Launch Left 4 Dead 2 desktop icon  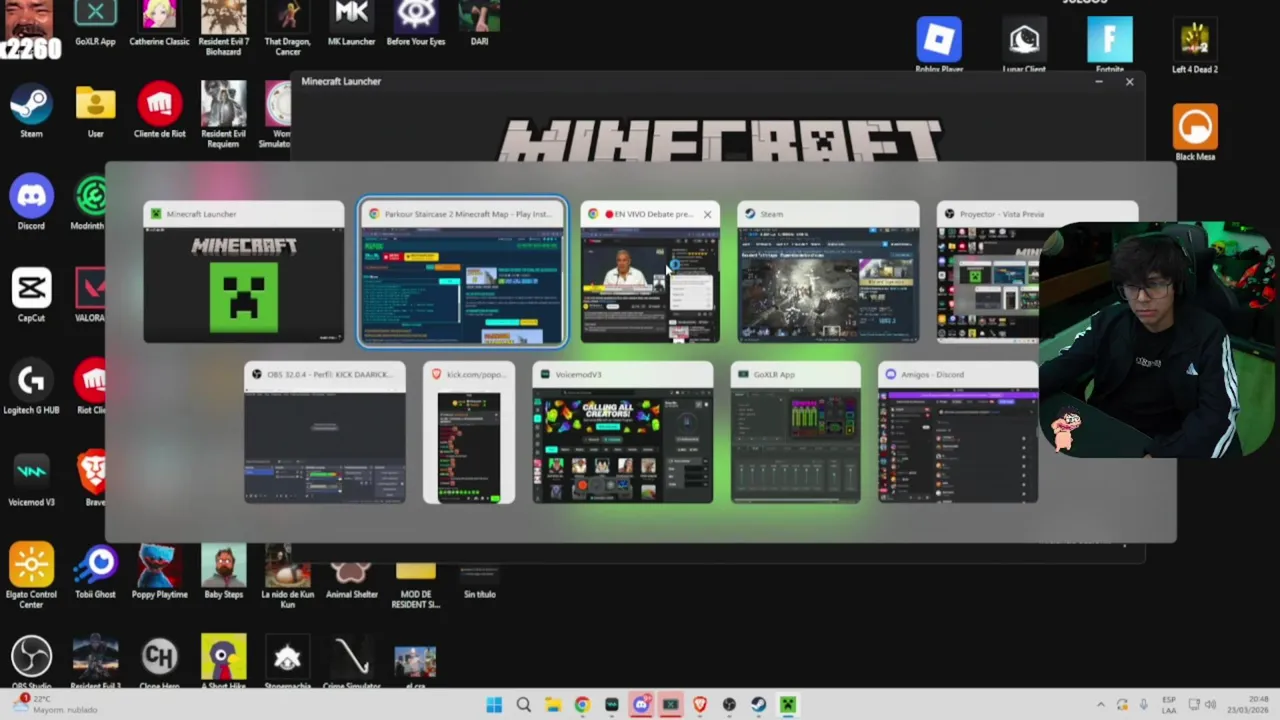(1195, 45)
